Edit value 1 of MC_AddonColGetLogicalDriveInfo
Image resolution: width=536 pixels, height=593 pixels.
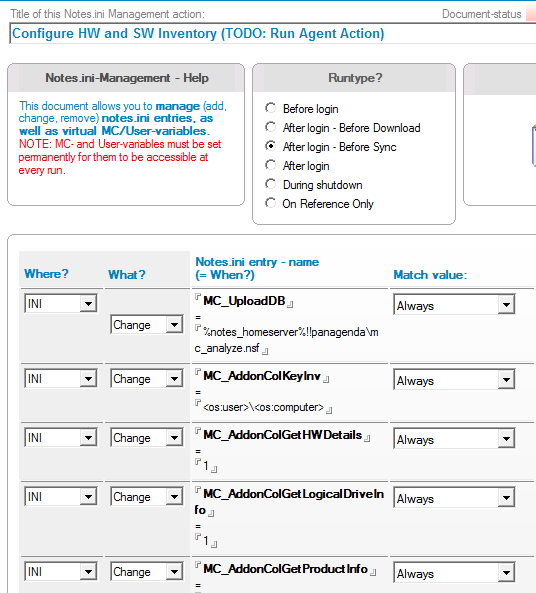tap(206, 540)
